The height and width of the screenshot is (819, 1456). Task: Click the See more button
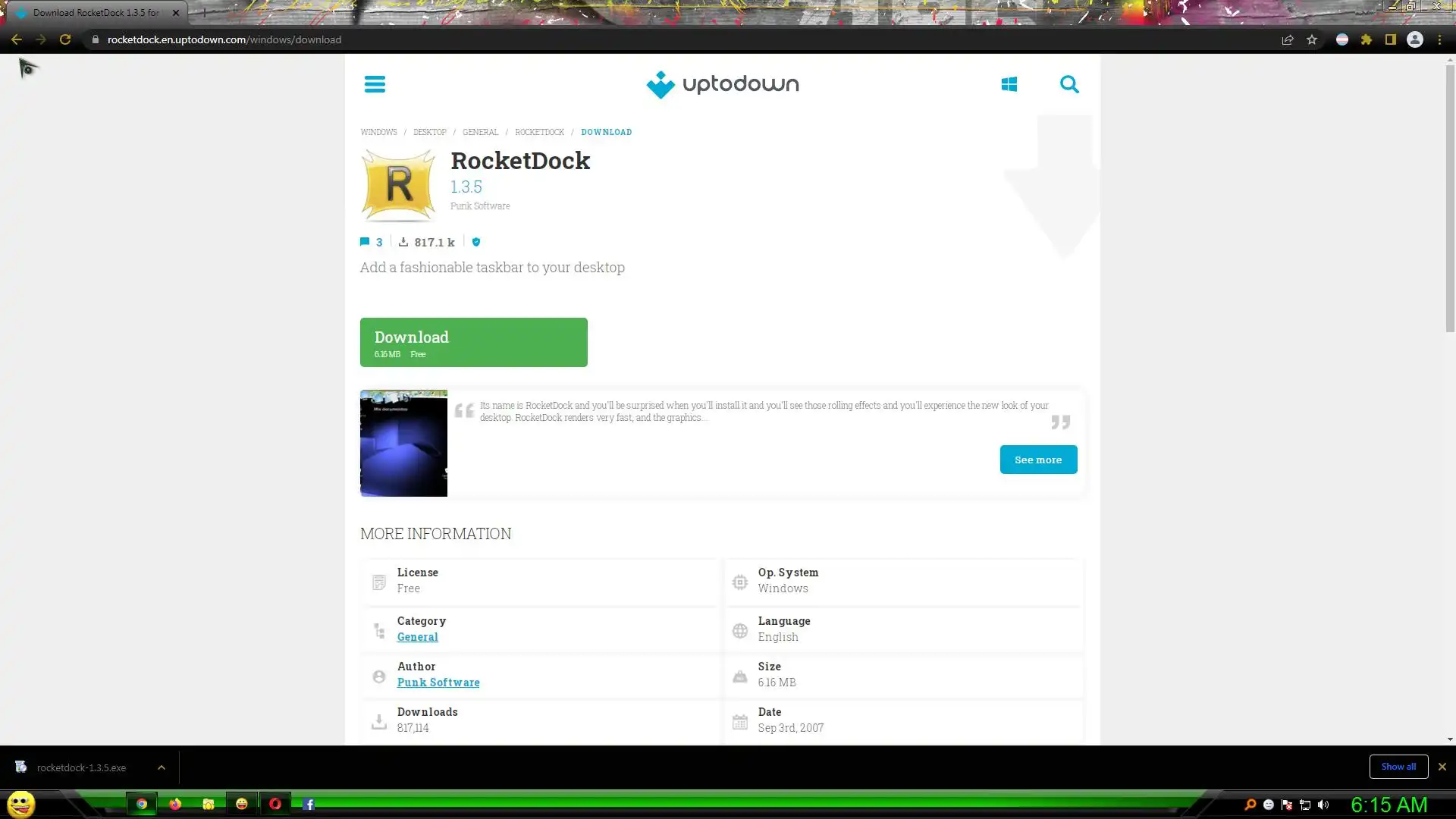click(1038, 460)
